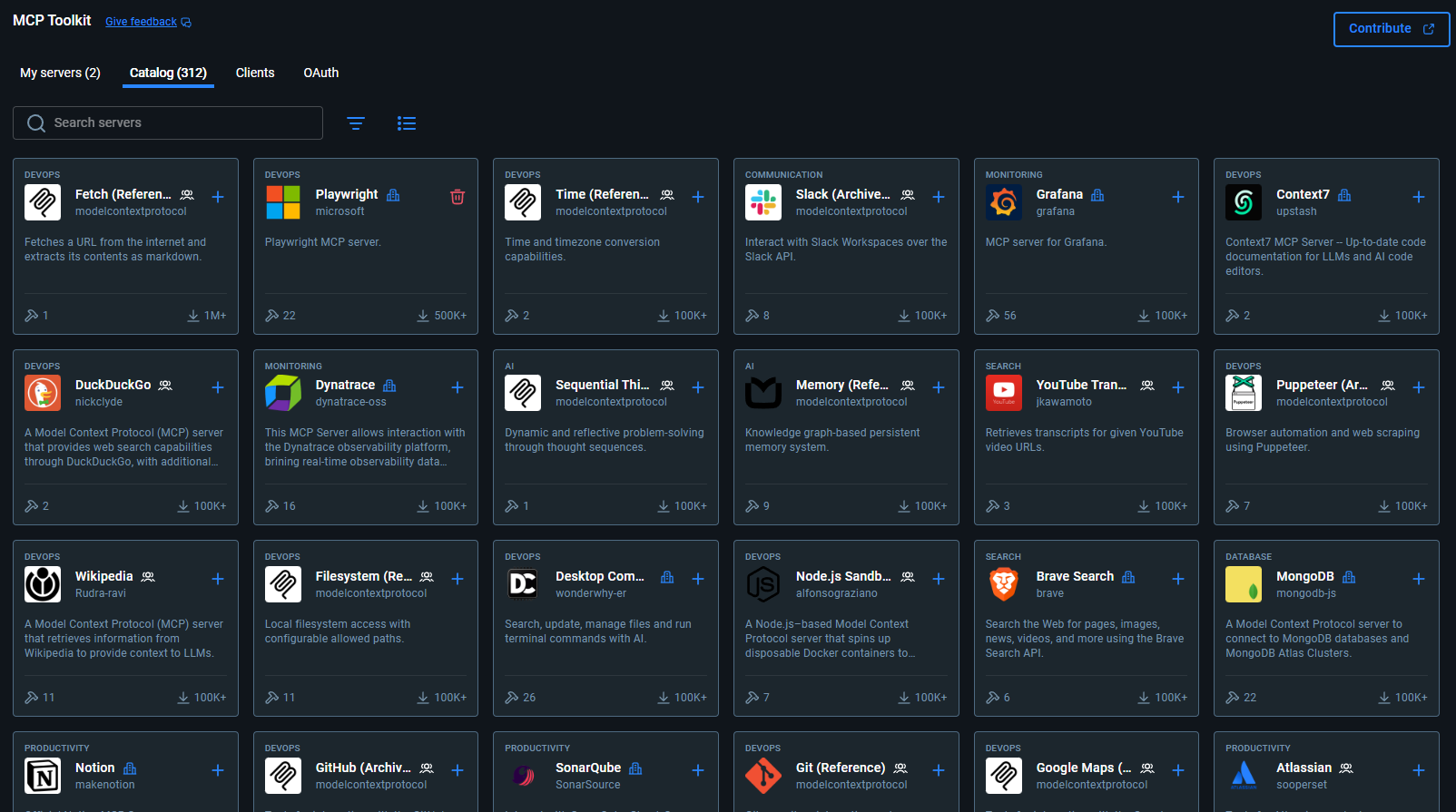Switch to the Clients tab
This screenshot has width=1456, height=812.
click(254, 73)
